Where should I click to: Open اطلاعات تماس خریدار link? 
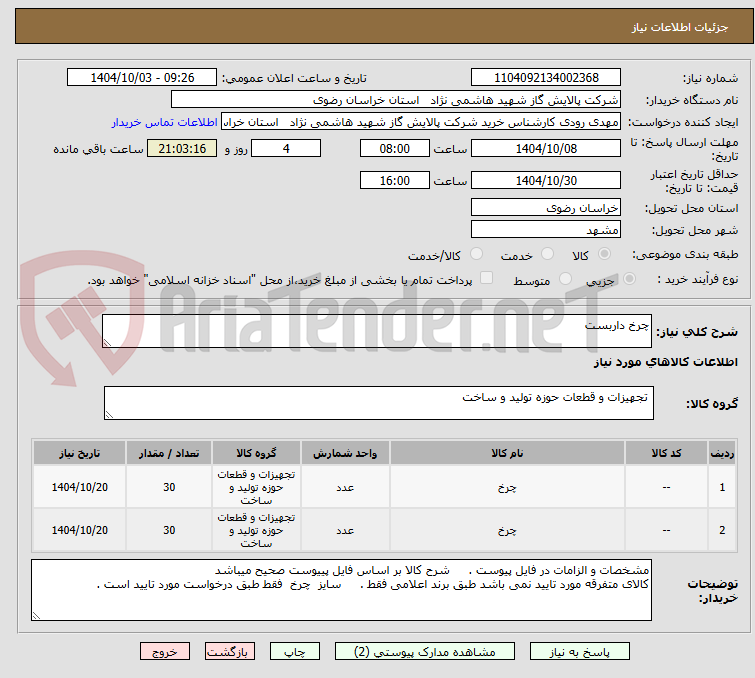point(165,122)
